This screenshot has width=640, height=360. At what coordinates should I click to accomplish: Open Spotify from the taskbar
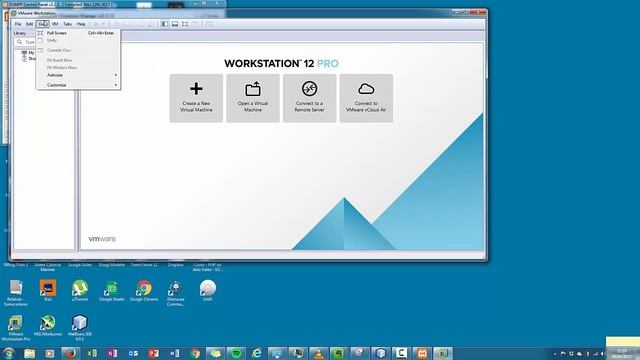coord(236,353)
